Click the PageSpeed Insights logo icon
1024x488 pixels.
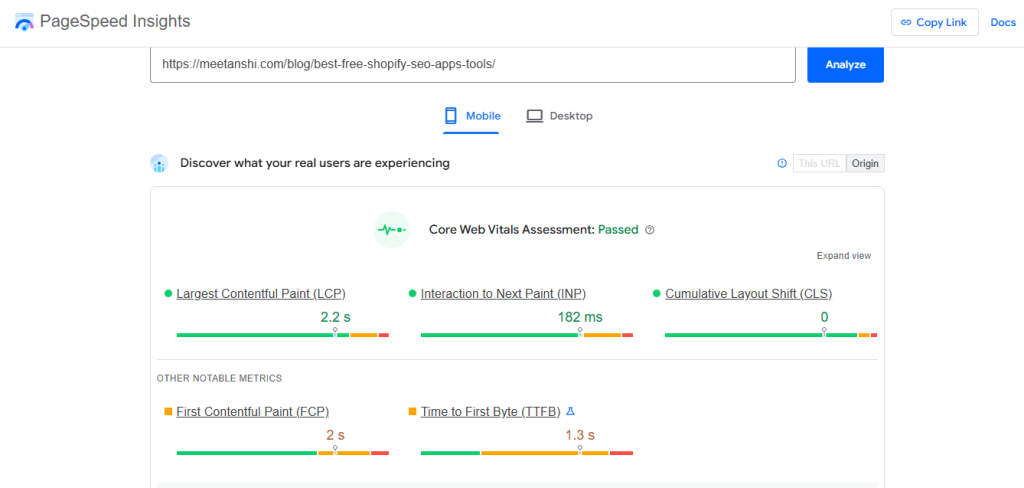click(x=24, y=22)
